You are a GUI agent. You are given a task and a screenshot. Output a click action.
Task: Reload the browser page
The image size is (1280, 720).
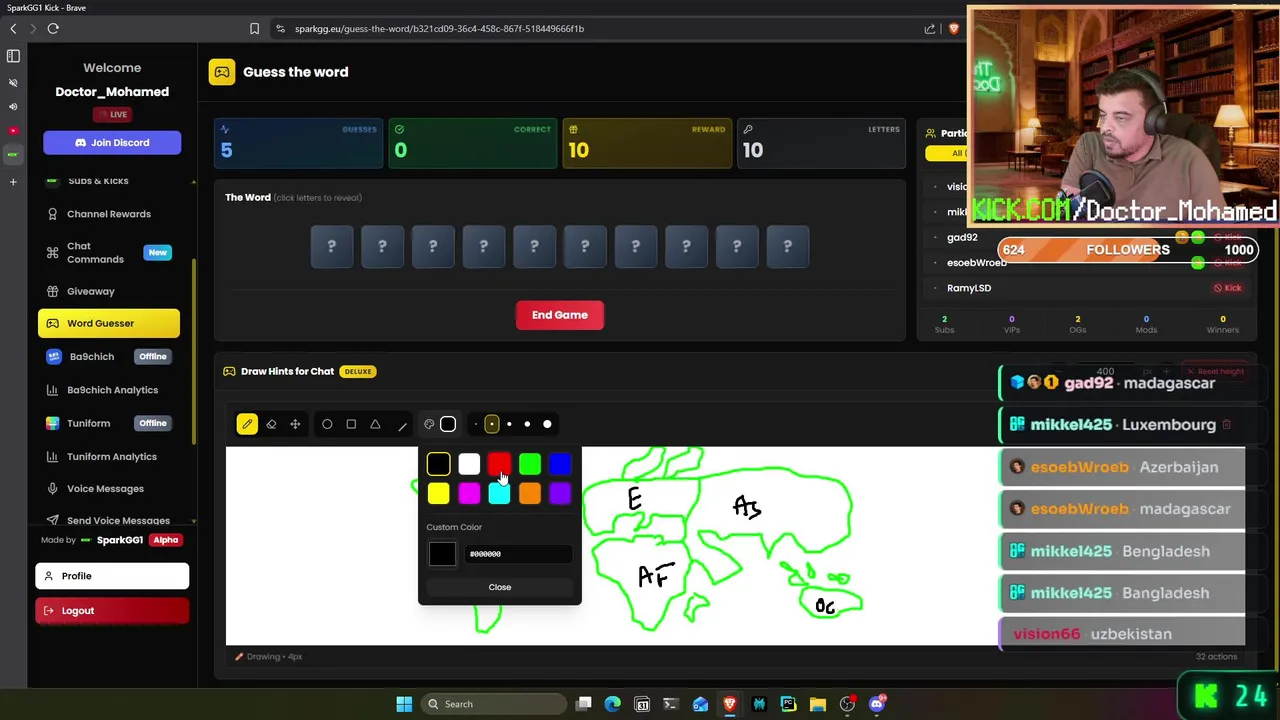[x=53, y=29]
